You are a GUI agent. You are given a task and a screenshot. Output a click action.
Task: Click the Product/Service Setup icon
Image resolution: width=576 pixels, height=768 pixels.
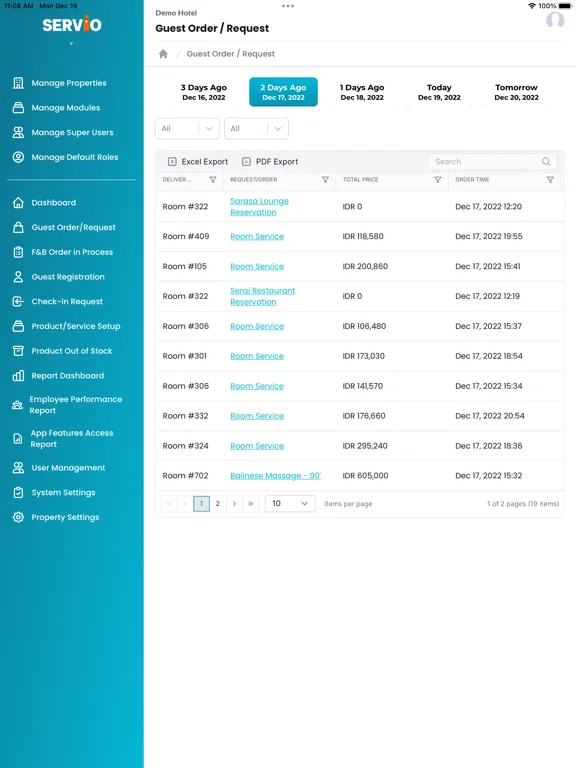[x=18, y=326]
